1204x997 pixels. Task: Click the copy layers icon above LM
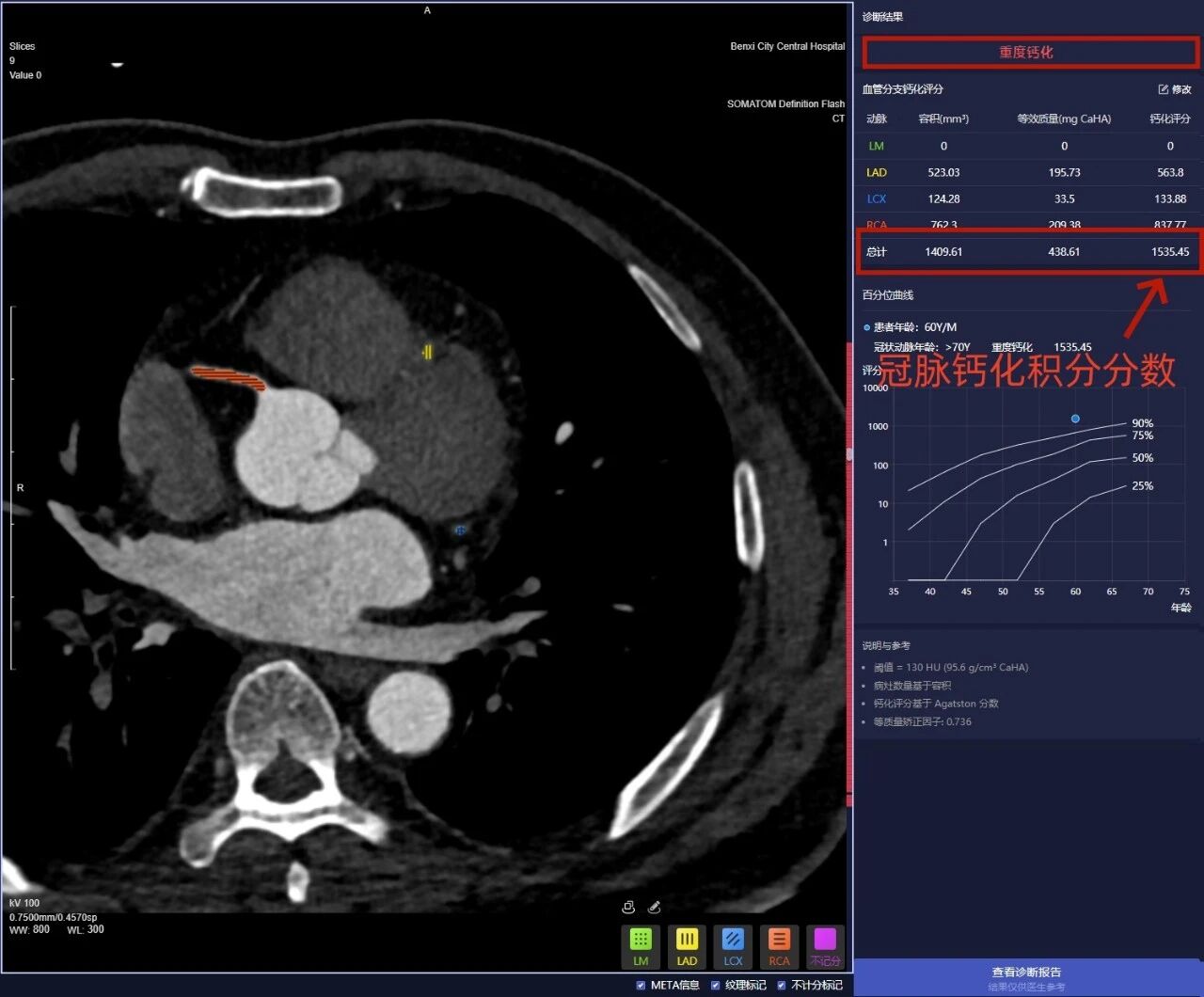(x=628, y=907)
